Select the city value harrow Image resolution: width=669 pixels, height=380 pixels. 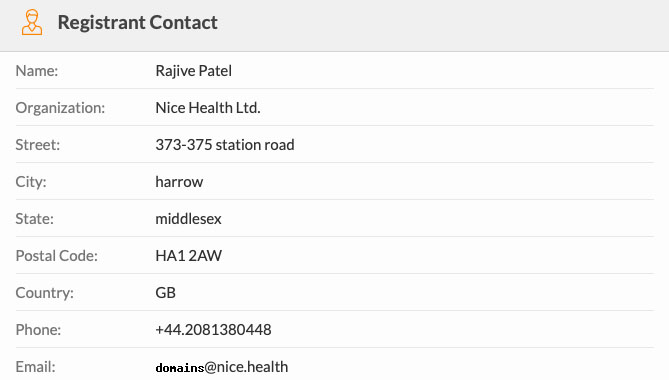pos(179,182)
